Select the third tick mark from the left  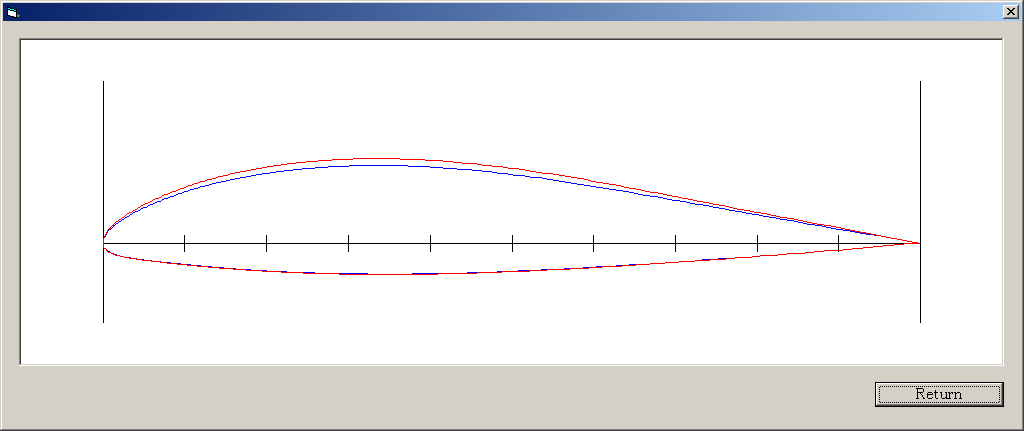pyautogui.click(x=348, y=242)
